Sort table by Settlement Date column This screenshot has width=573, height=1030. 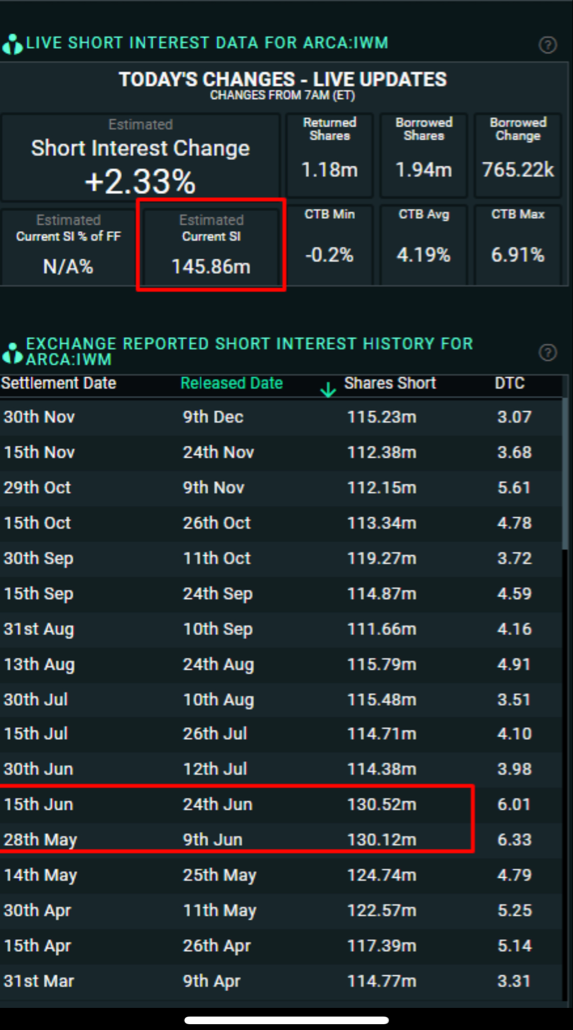[x=58, y=383]
